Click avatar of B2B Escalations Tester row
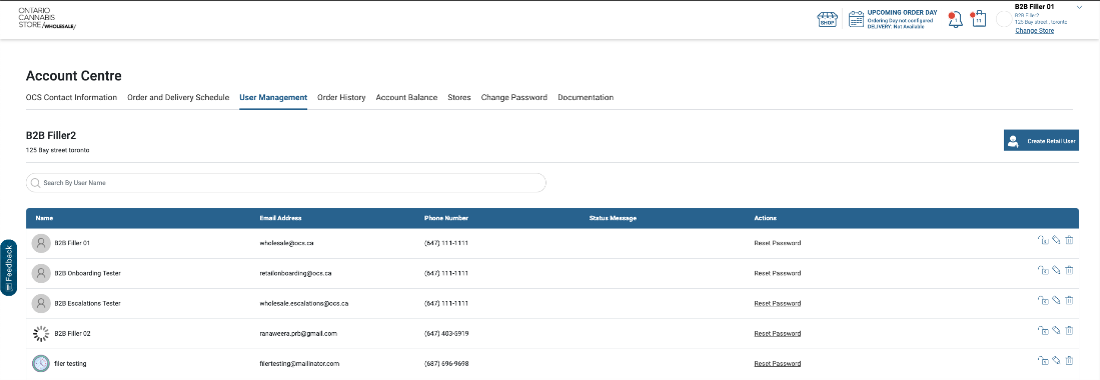This screenshot has height=380, width=1100. (41, 304)
